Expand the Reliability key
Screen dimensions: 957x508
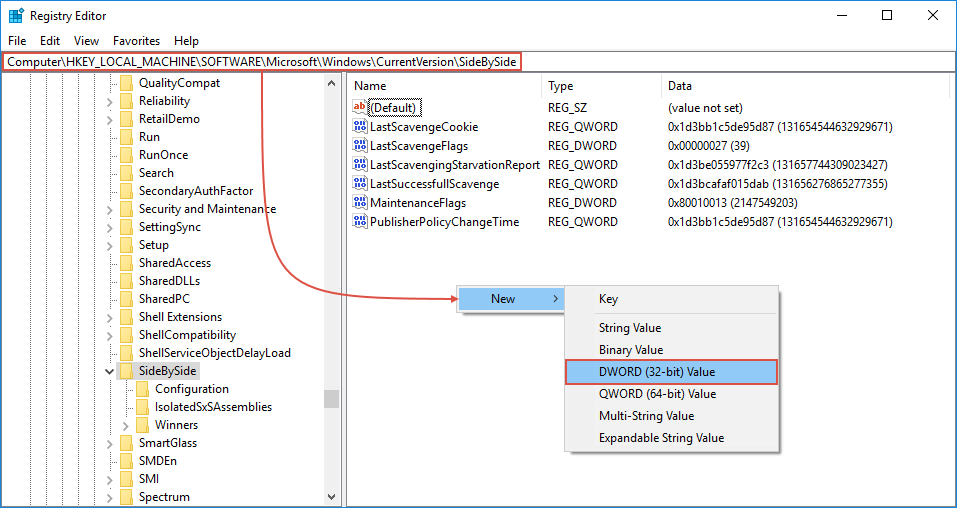point(109,101)
